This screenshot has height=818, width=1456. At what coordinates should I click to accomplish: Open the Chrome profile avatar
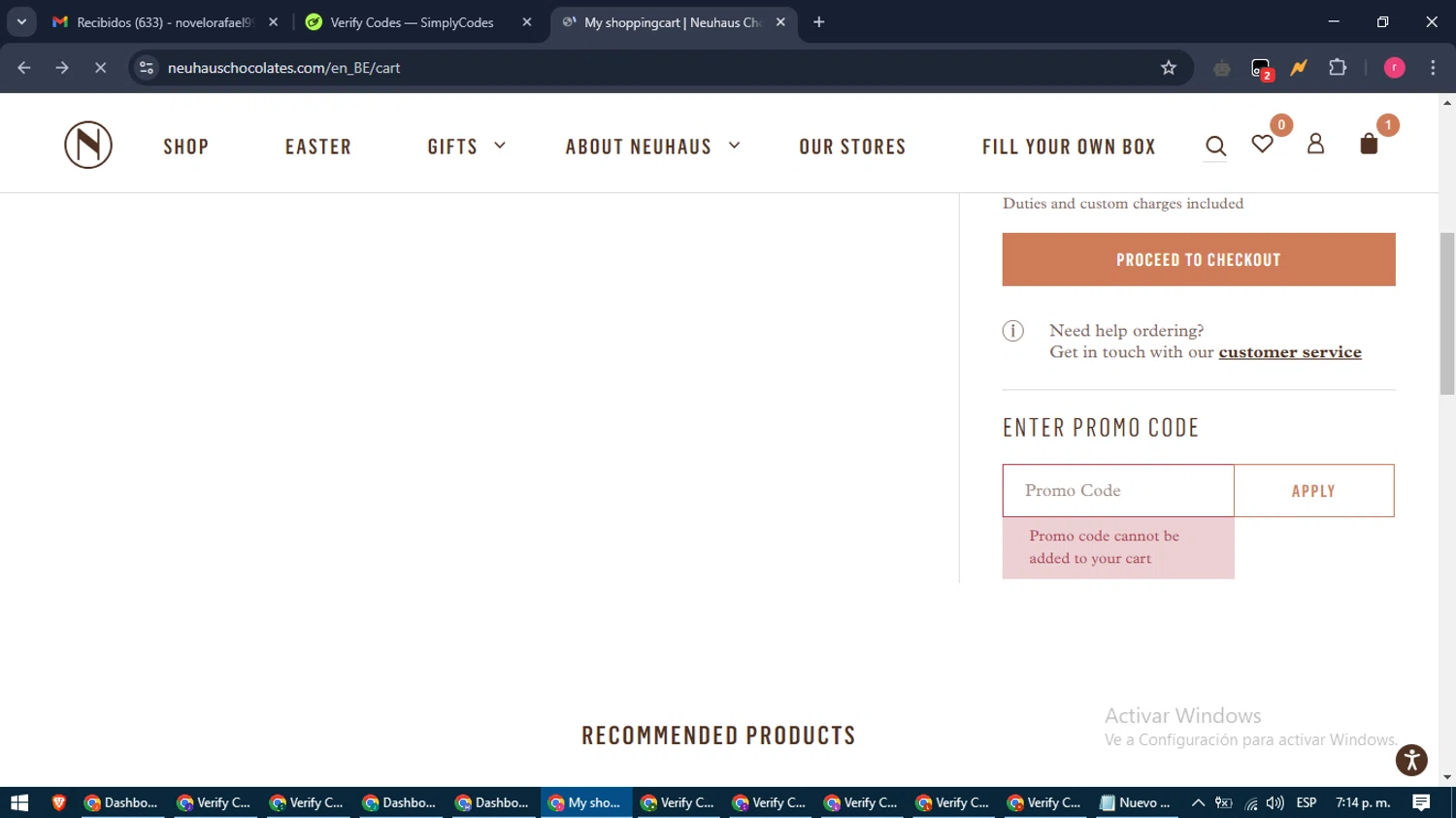1394,68
